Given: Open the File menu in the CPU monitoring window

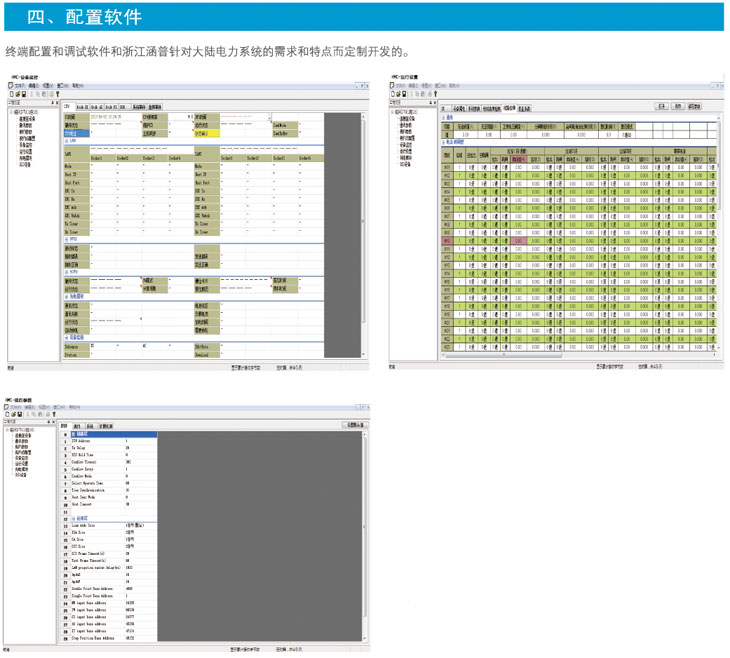Looking at the screenshot, I should click(x=20, y=87).
